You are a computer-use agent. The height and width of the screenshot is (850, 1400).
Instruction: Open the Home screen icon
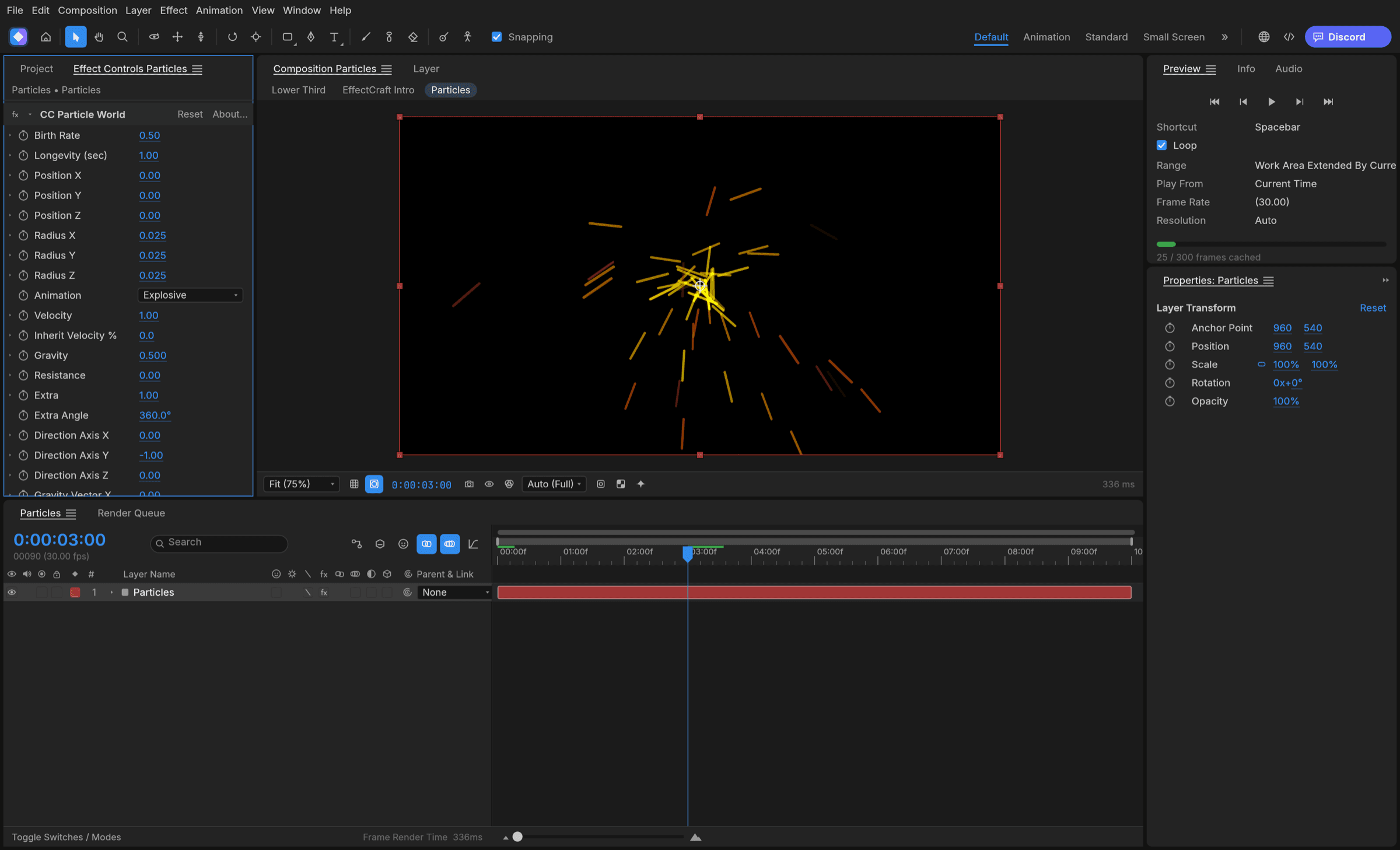point(45,37)
